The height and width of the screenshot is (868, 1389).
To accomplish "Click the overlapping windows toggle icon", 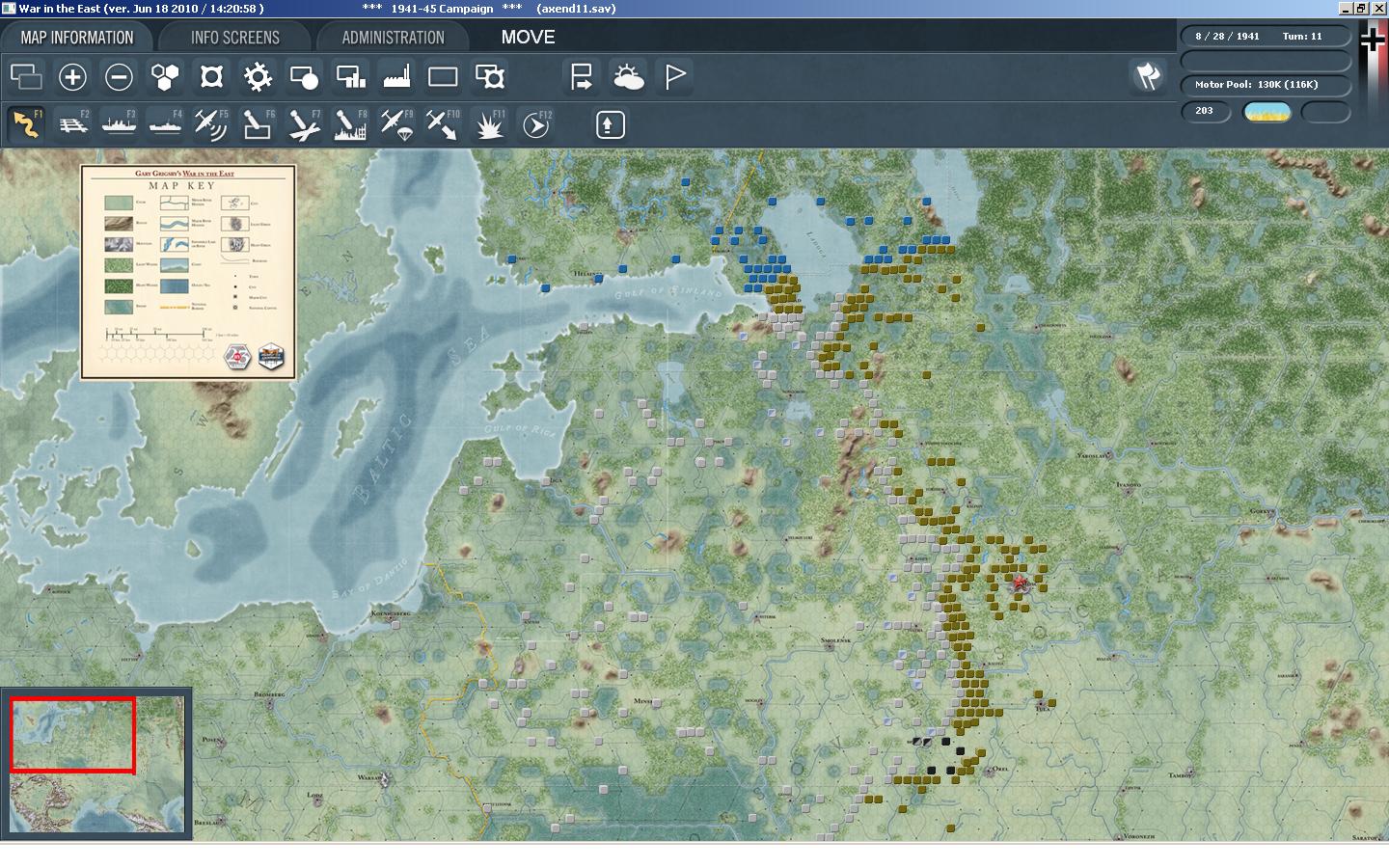I will pyautogui.click(x=26, y=76).
